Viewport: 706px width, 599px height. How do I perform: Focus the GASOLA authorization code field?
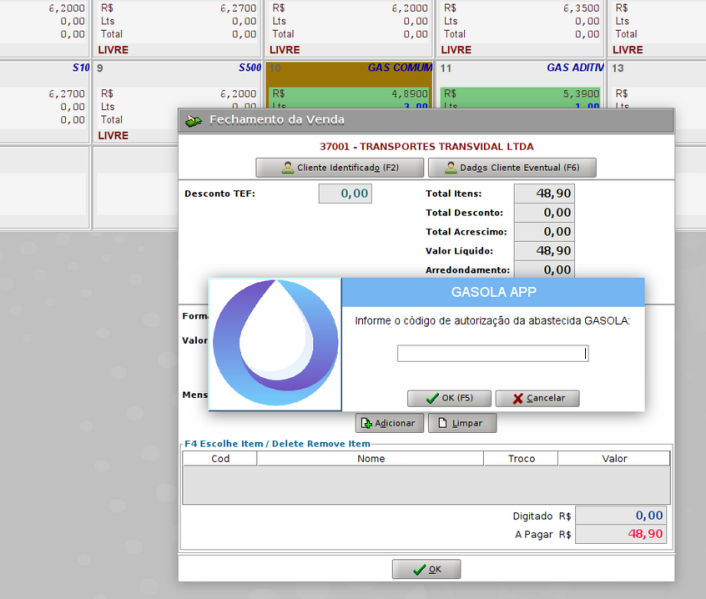pos(492,353)
